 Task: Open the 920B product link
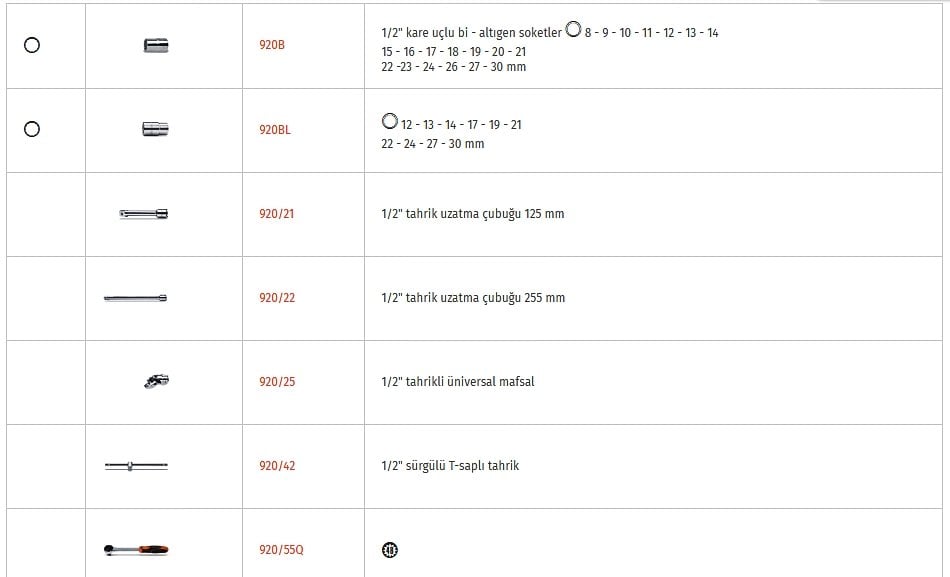[272, 45]
